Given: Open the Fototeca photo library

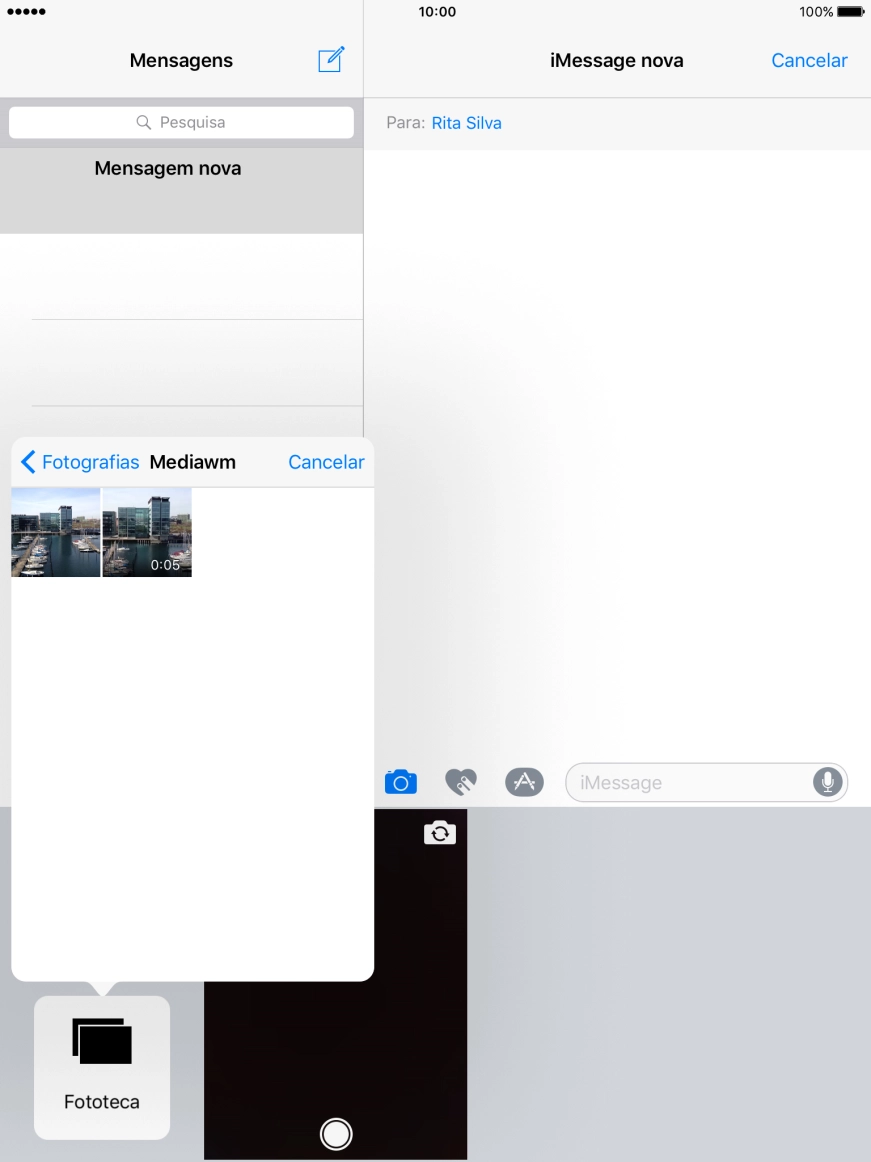Looking at the screenshot, I should tap(102, 1067).
